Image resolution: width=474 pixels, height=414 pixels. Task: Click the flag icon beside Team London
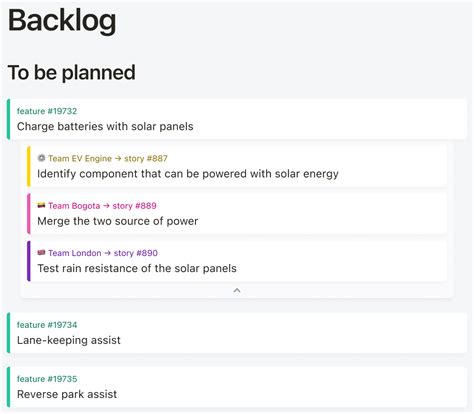tap(41, 253)
